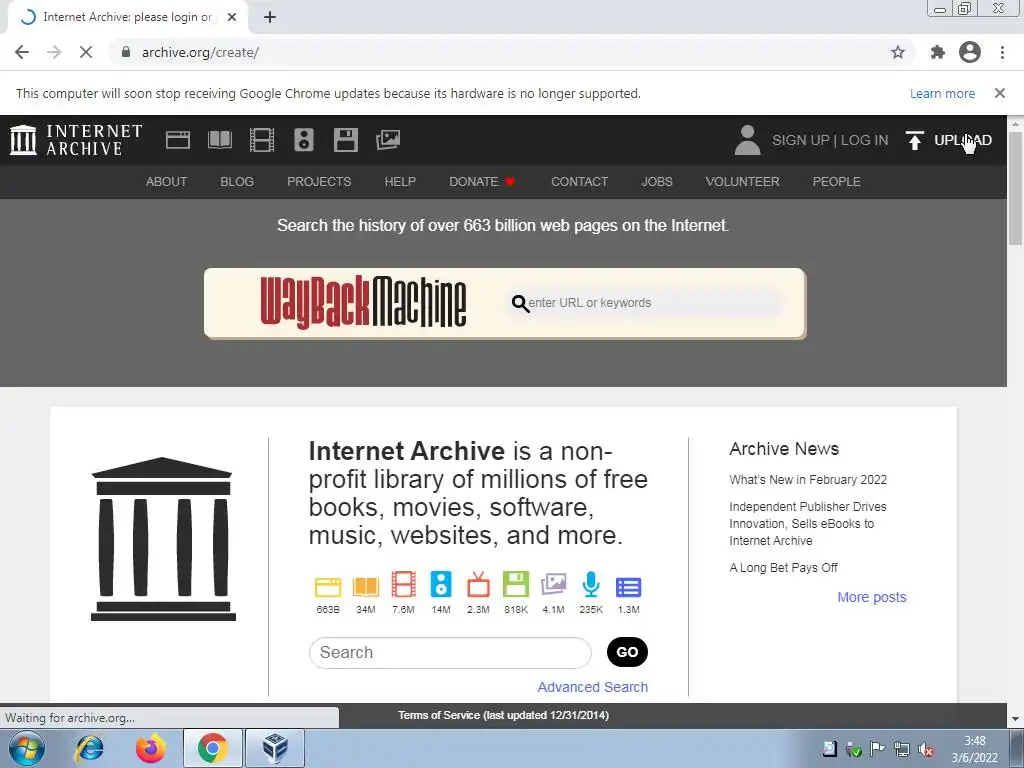Screen dimensions: 1024x768
Task: Open Chrome extensions puzzle icon
Action: [938, 52]
